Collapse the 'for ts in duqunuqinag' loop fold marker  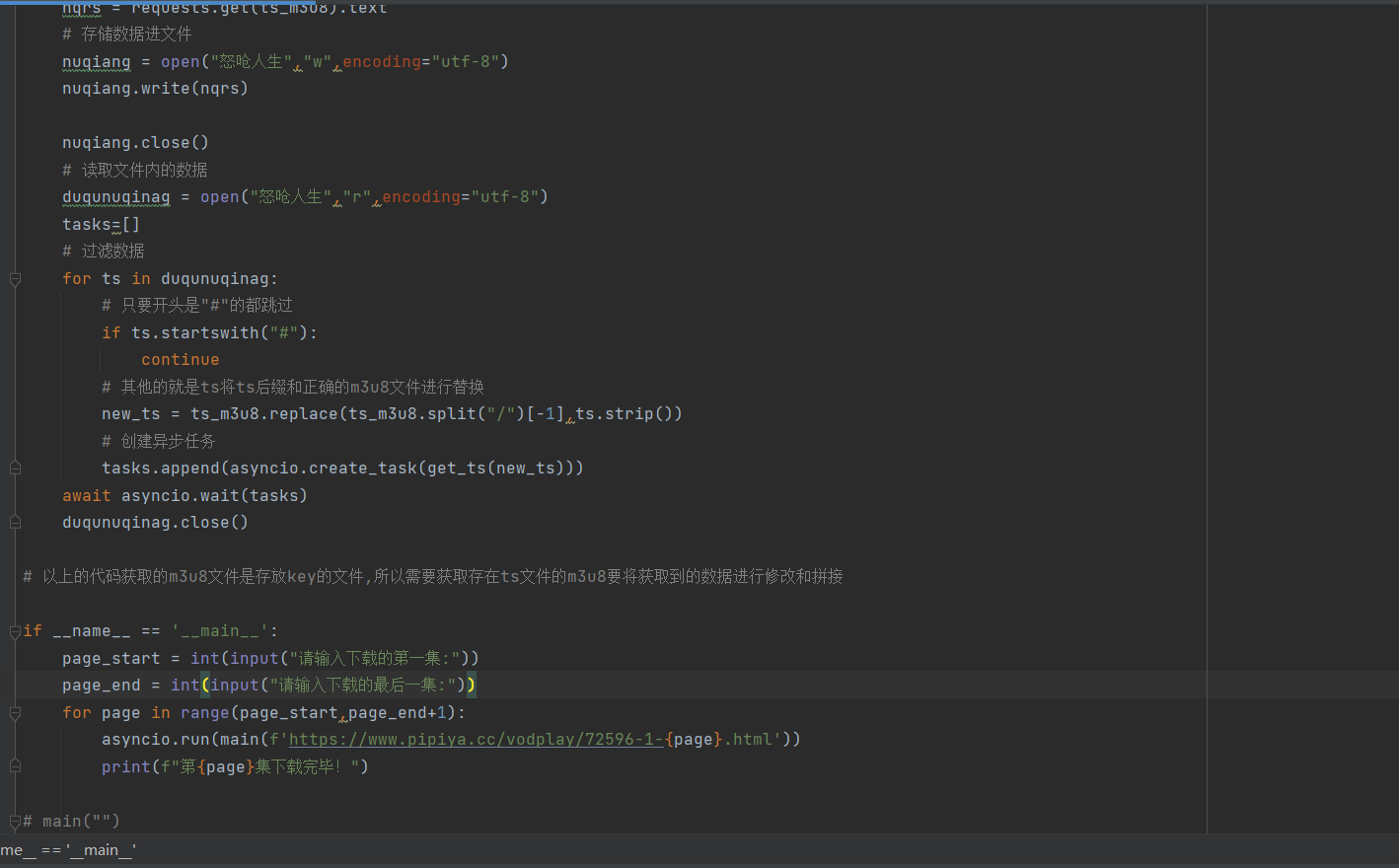tap(15, 280)
